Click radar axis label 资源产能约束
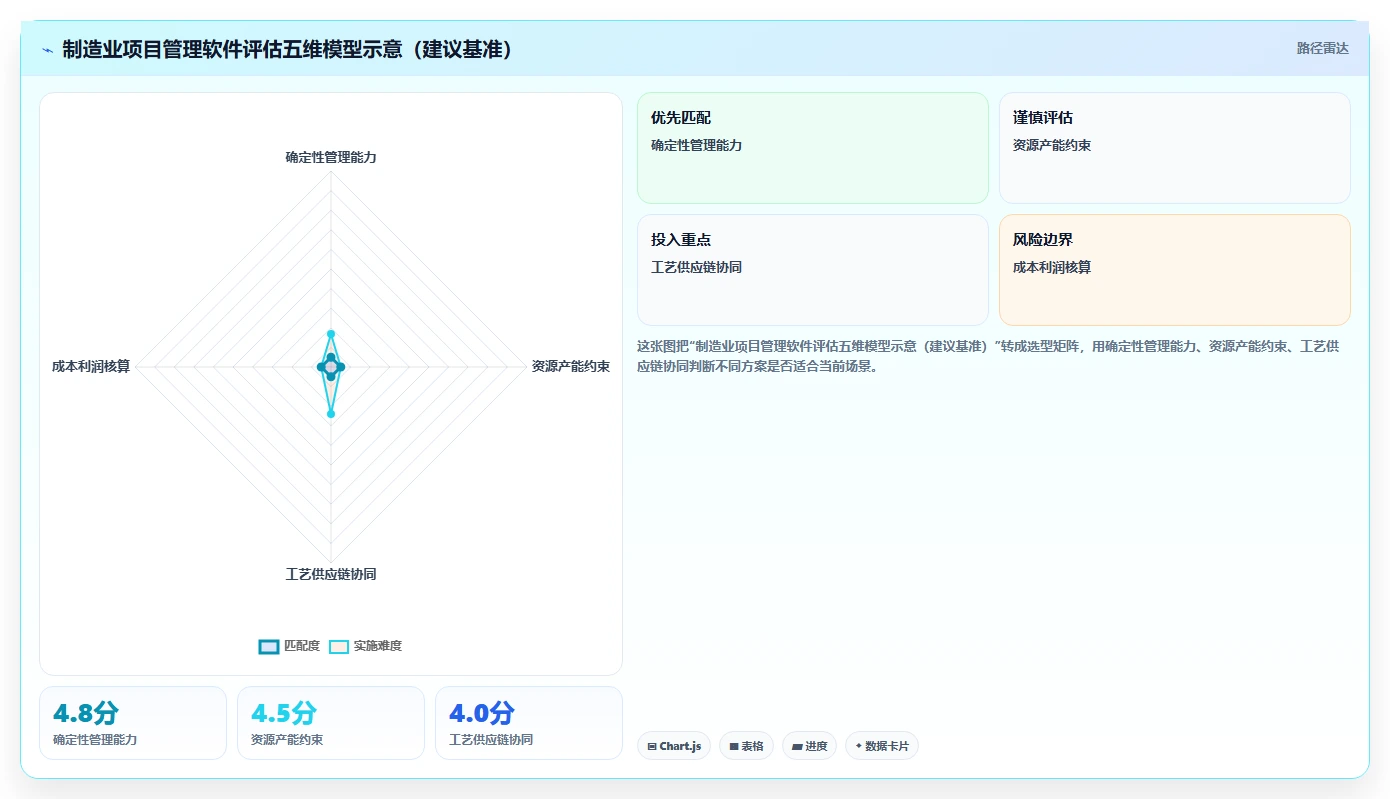This screenshot has width=1390, height=799. pos(571,367)
